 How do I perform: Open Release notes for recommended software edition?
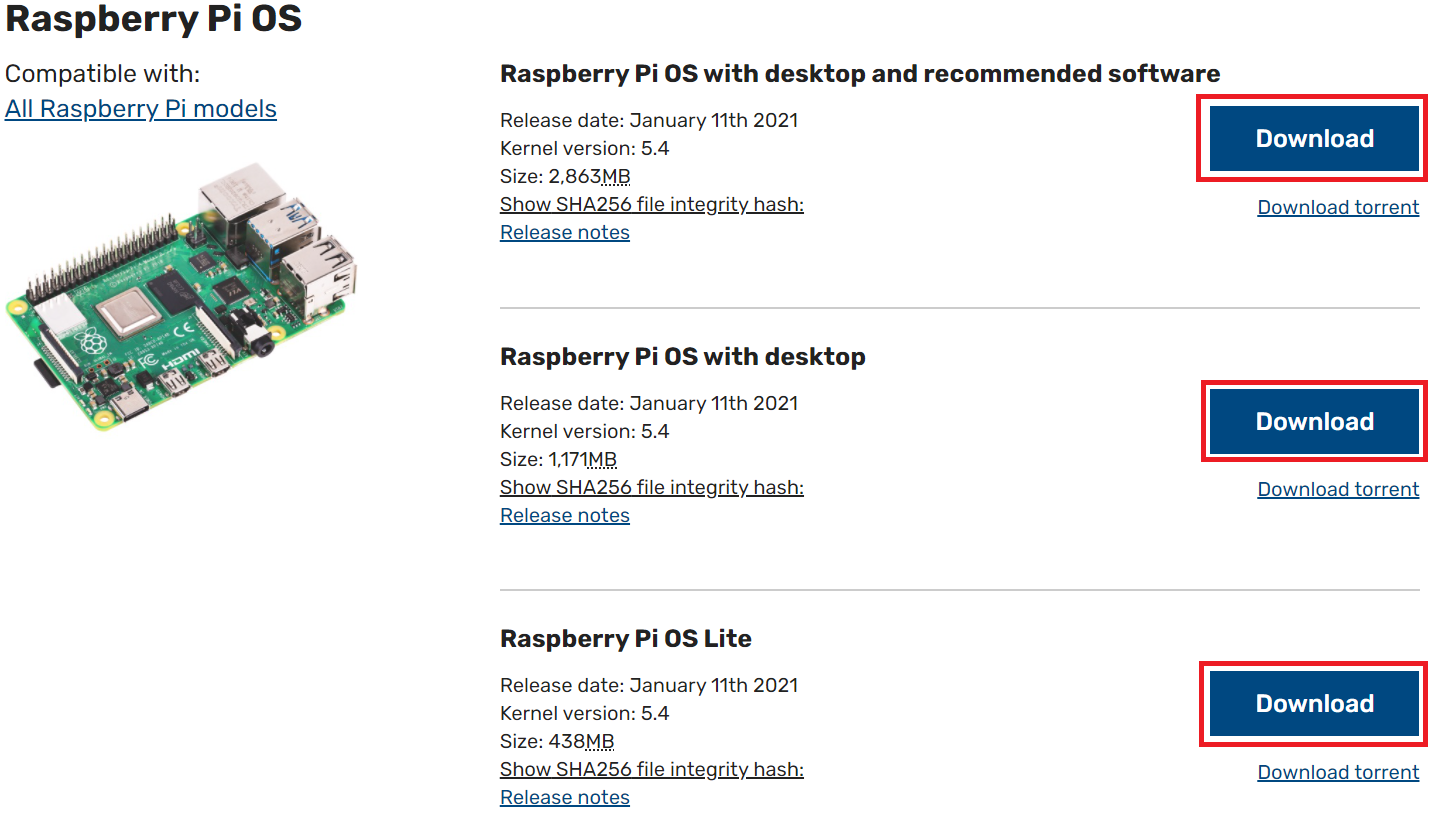click(x=564, y=232)
